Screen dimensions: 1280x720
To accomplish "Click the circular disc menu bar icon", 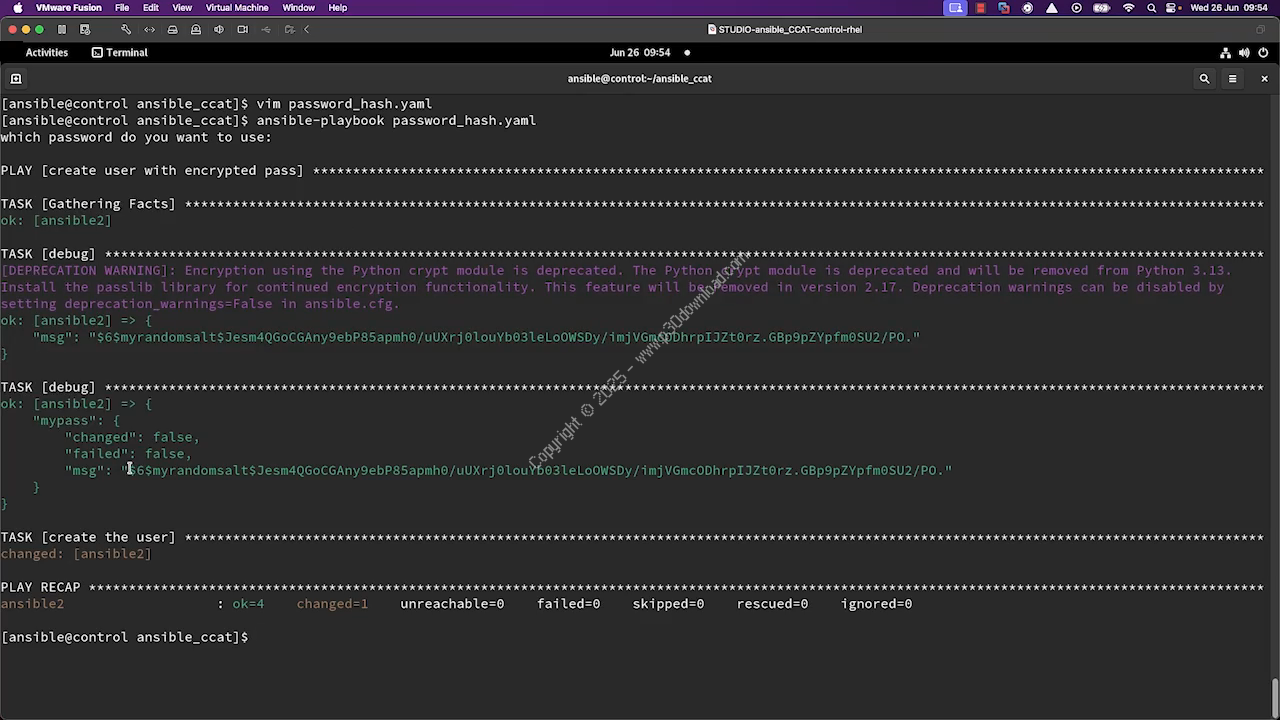I will pyautogui.click(x=1028, y=8).
